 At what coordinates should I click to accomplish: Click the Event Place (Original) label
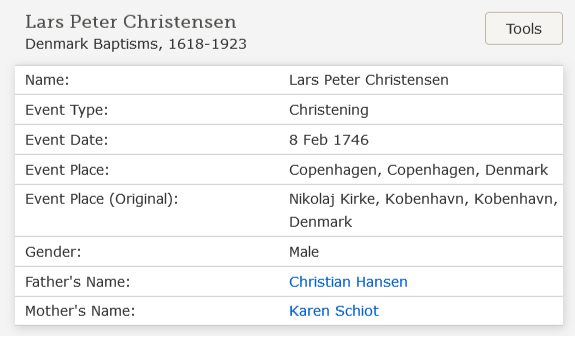tap(101, 199)
